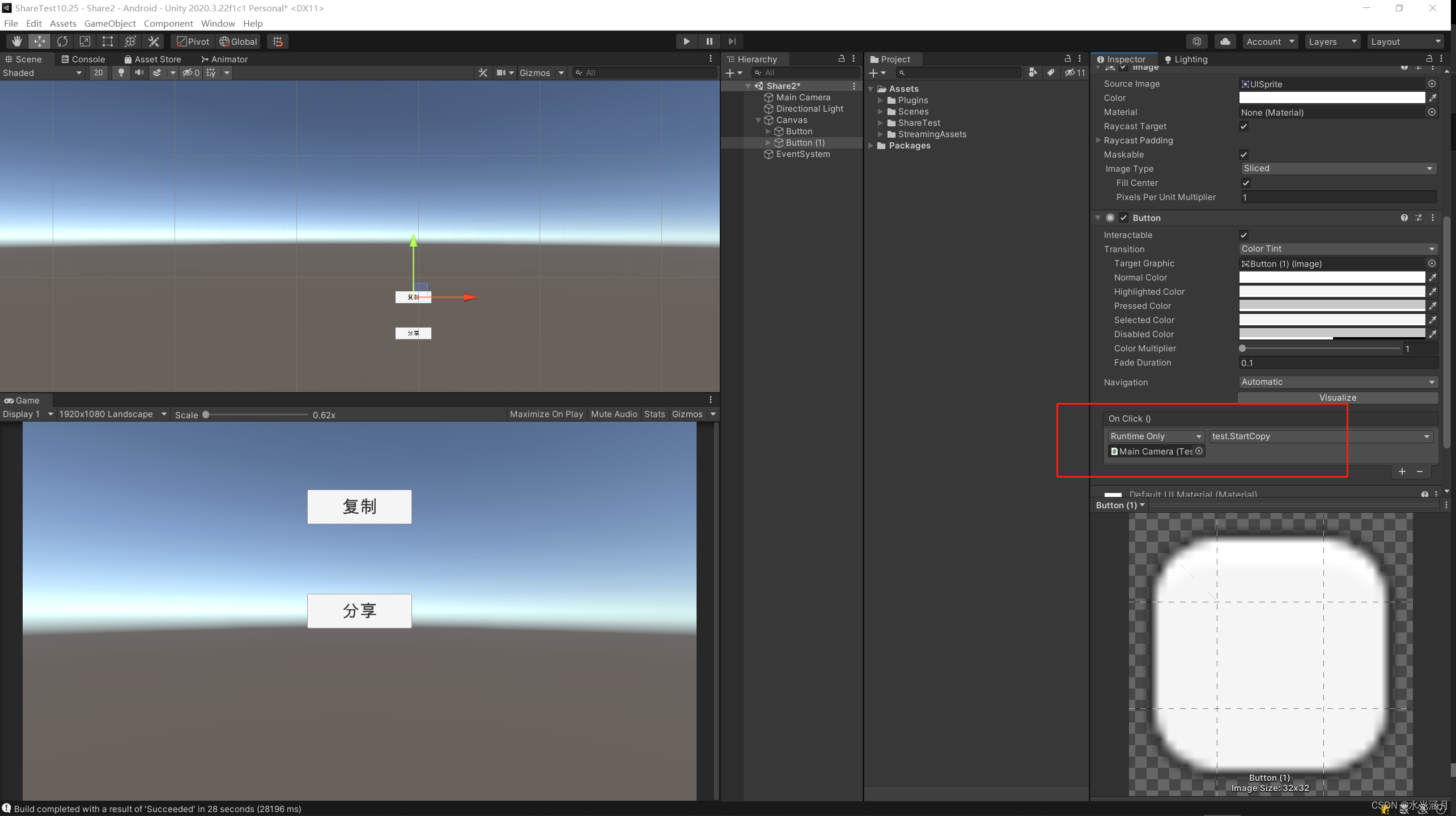Select the Rect Transform tool
Image resolution: width=1456 pixels, height=816 pixels.
108,41
